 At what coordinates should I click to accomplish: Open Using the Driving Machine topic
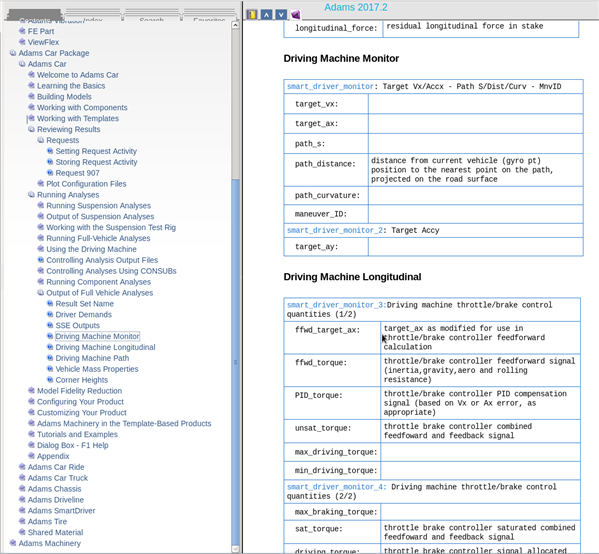(x=91, y=249)
